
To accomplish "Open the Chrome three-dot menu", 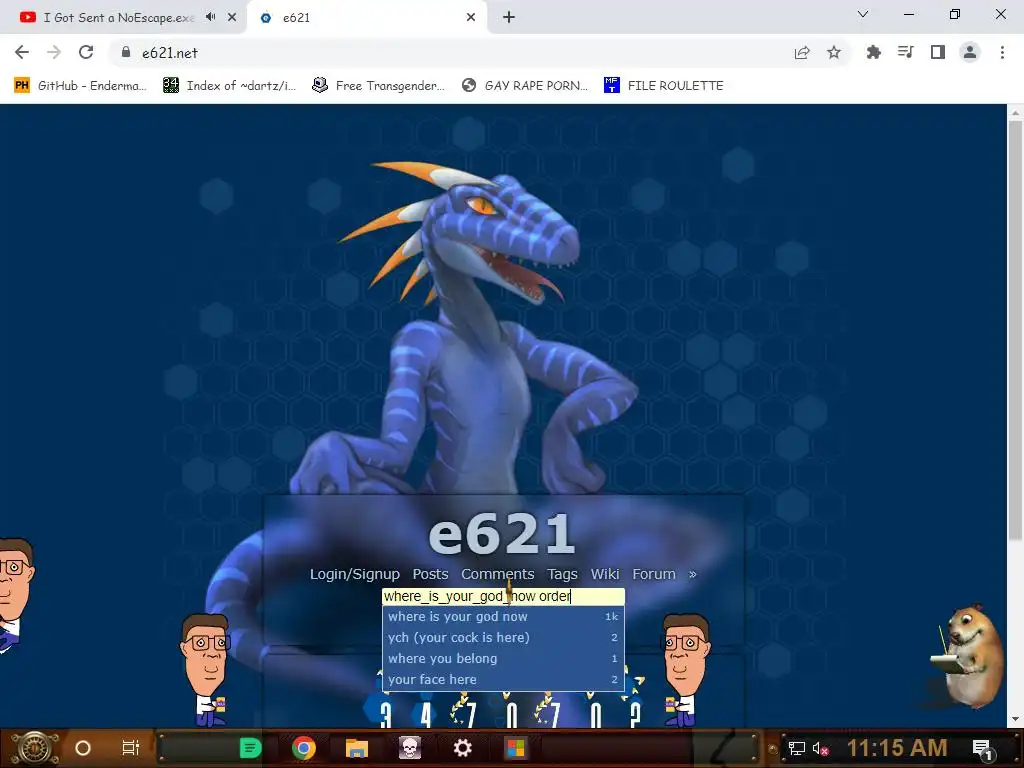I will [x=1002, y=52].
